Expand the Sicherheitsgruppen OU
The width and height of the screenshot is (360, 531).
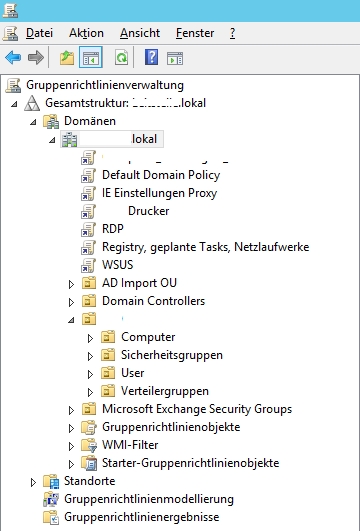point(90,356)
